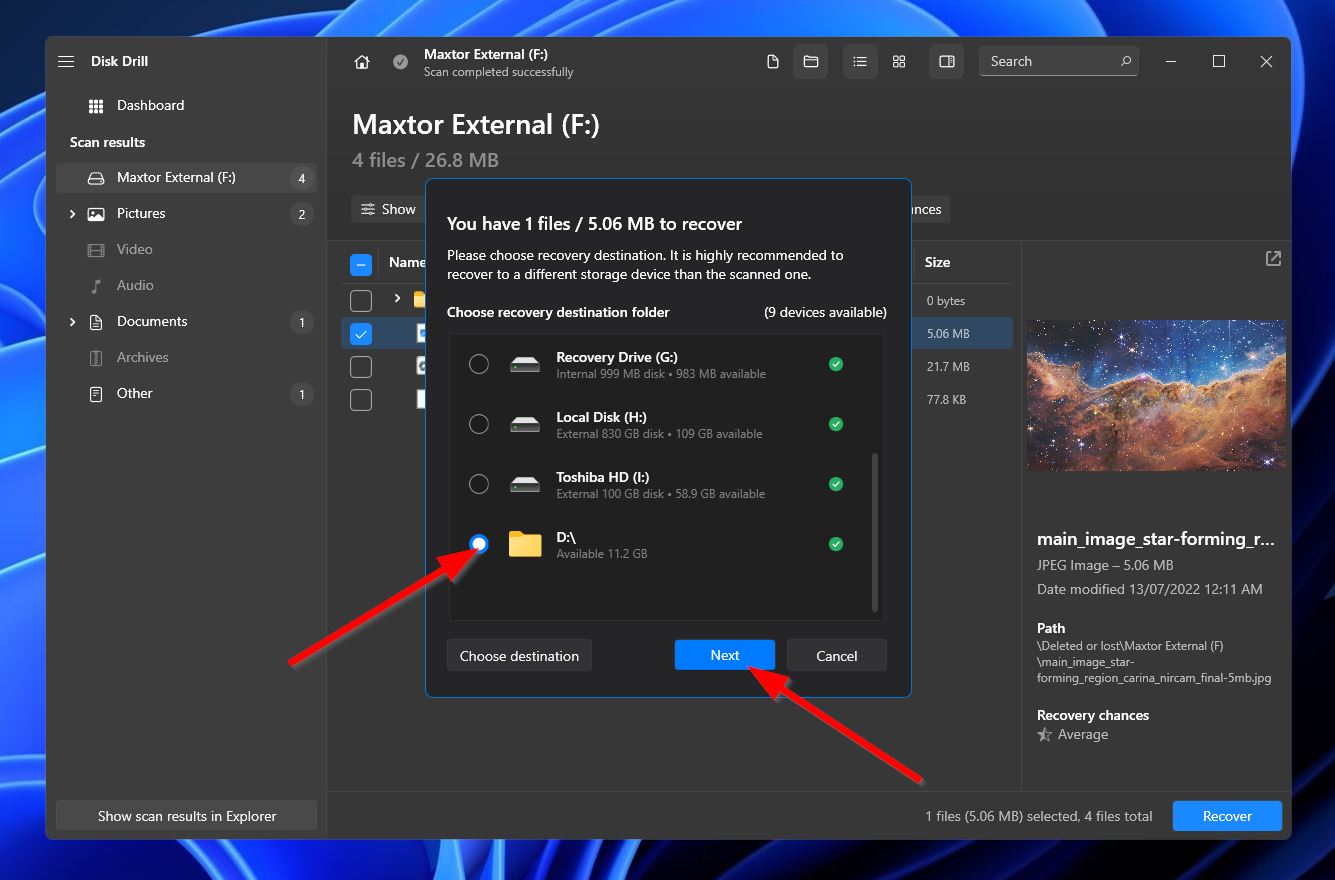Image resolution: width=1335 pixels, height=880 pixels.
Task: Click green status check for D:\
Action: pyautogui.click(x=835, y=544)
